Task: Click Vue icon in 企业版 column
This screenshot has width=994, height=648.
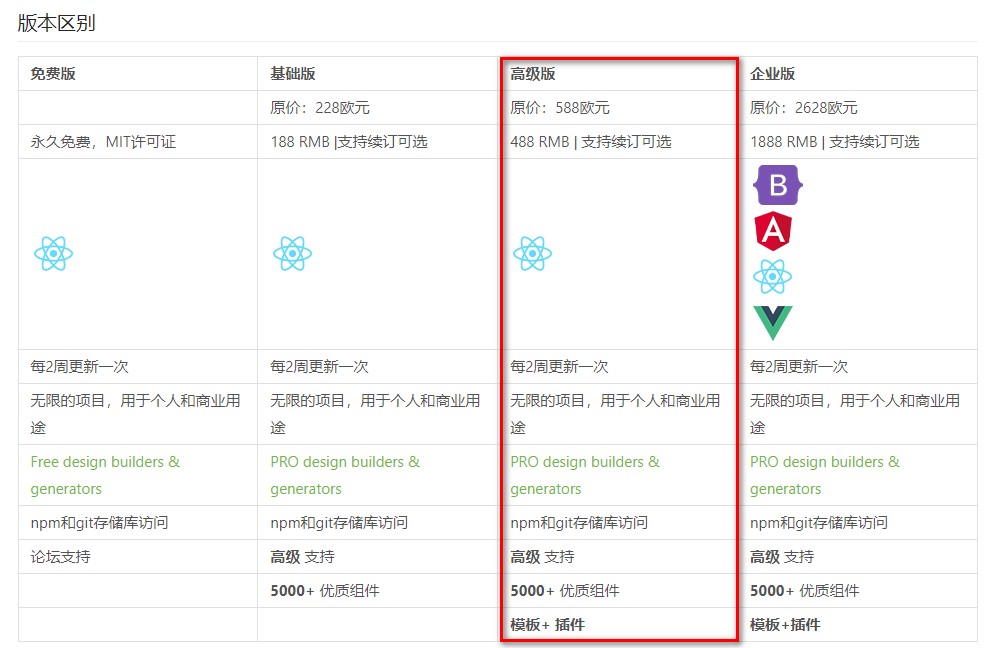Action: 773,323
